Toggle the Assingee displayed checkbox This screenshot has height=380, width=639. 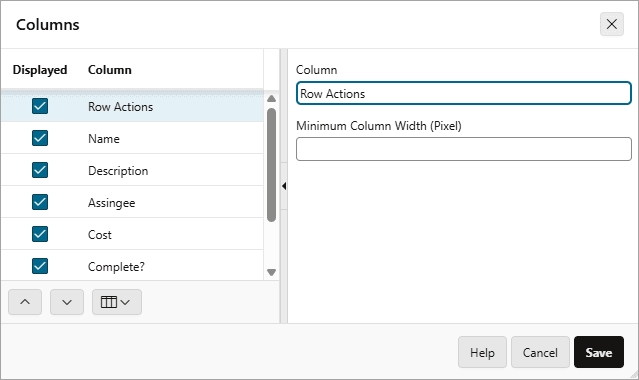[40, 202]
